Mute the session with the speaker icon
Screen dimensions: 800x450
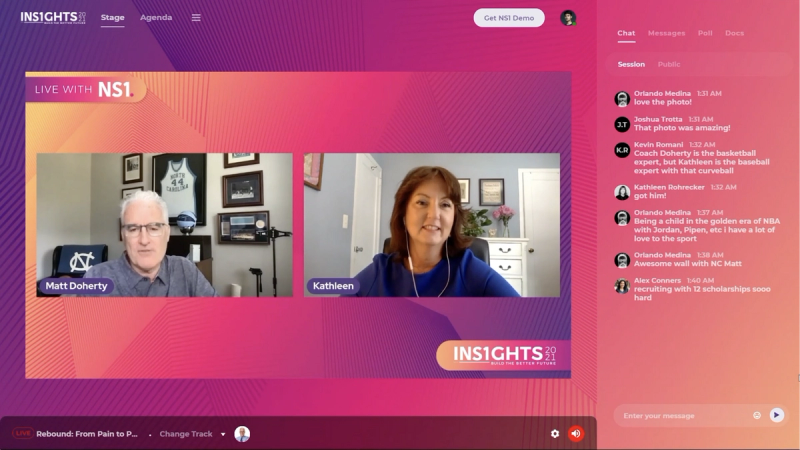576,434
